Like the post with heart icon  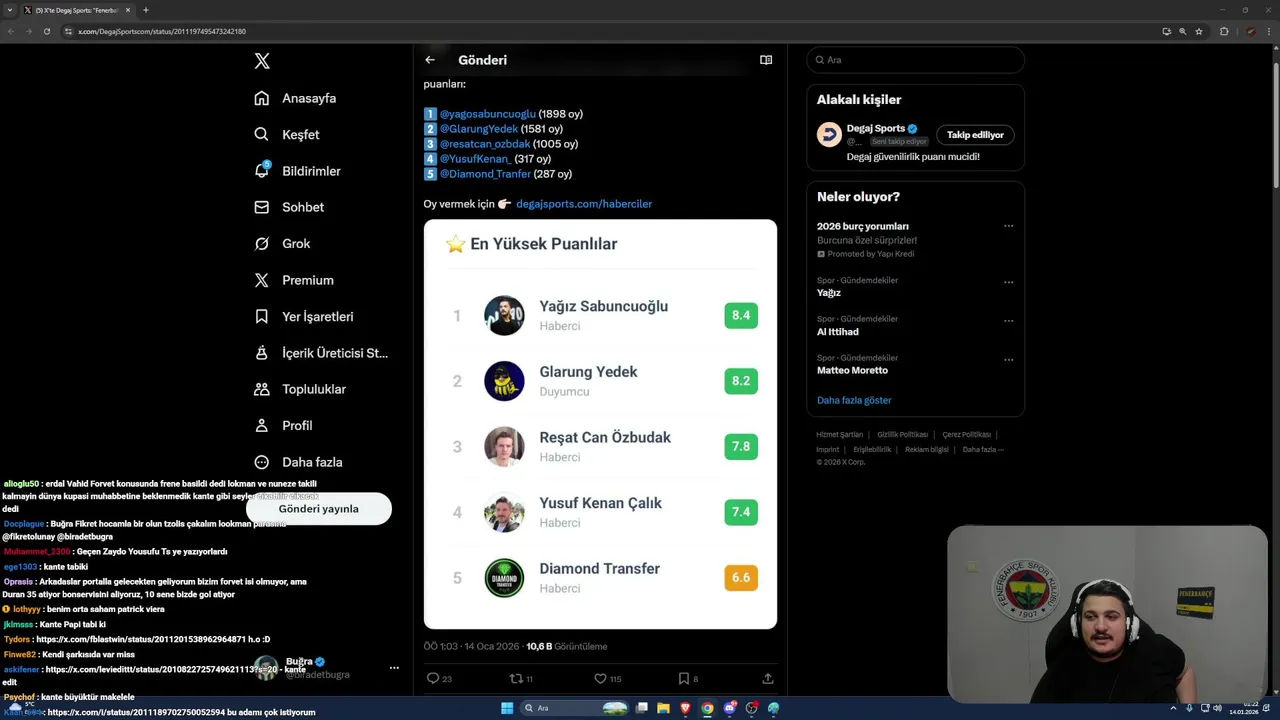click(600, 678)
